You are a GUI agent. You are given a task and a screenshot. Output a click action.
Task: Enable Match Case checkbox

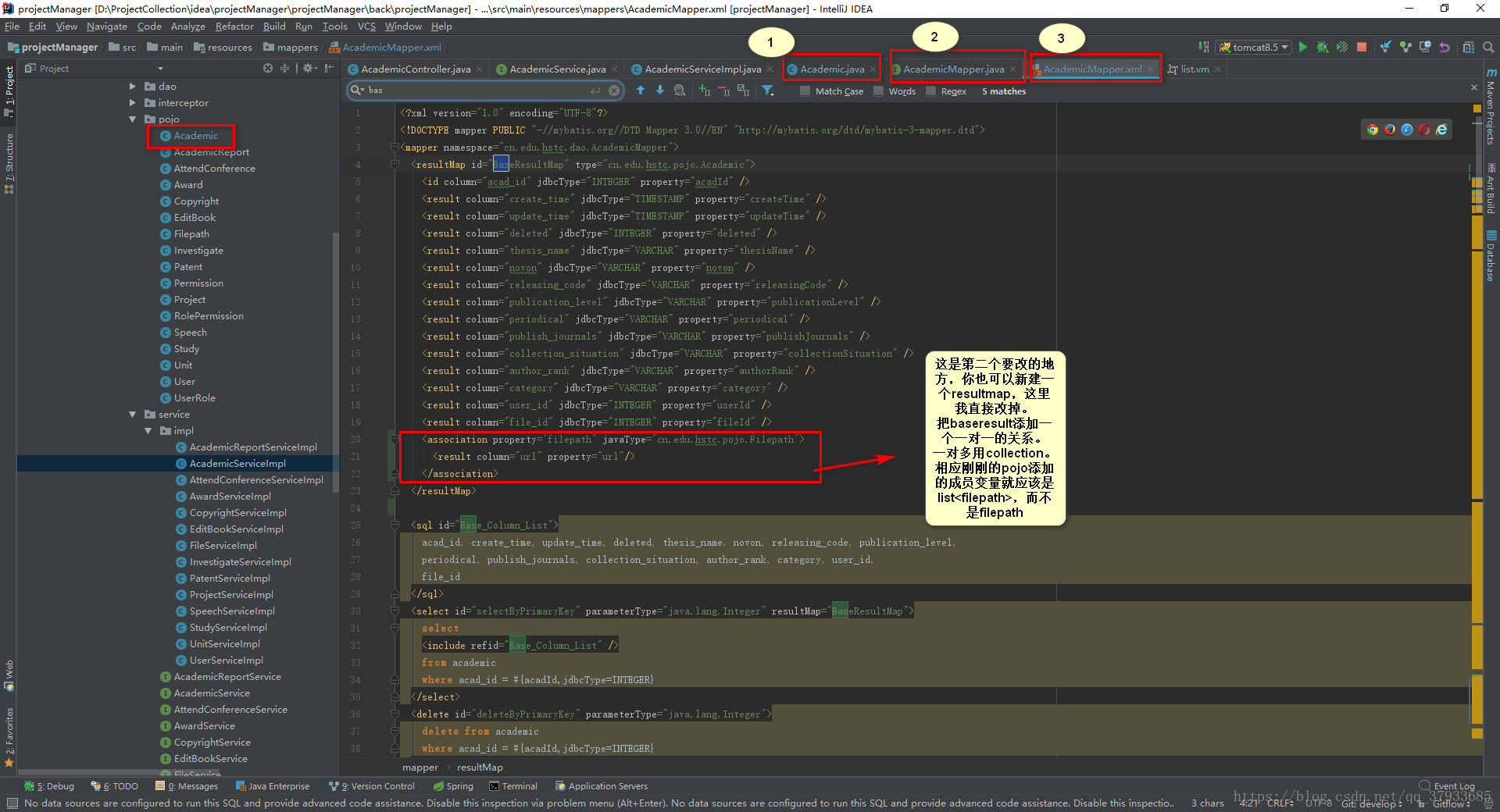(x=805, y=91)
